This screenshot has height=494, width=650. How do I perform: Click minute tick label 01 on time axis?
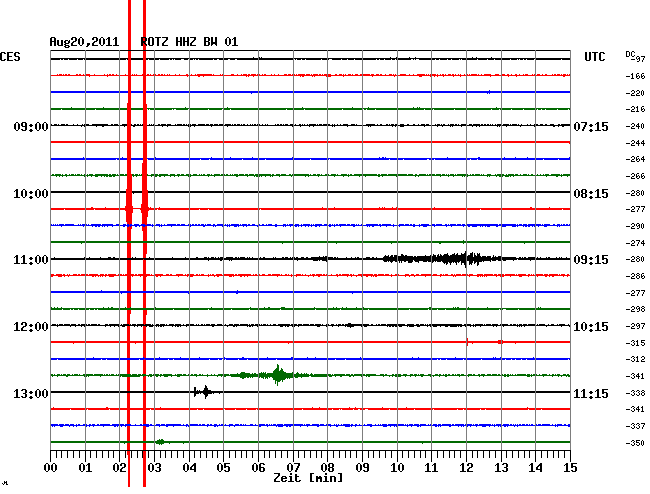point(85,468)
